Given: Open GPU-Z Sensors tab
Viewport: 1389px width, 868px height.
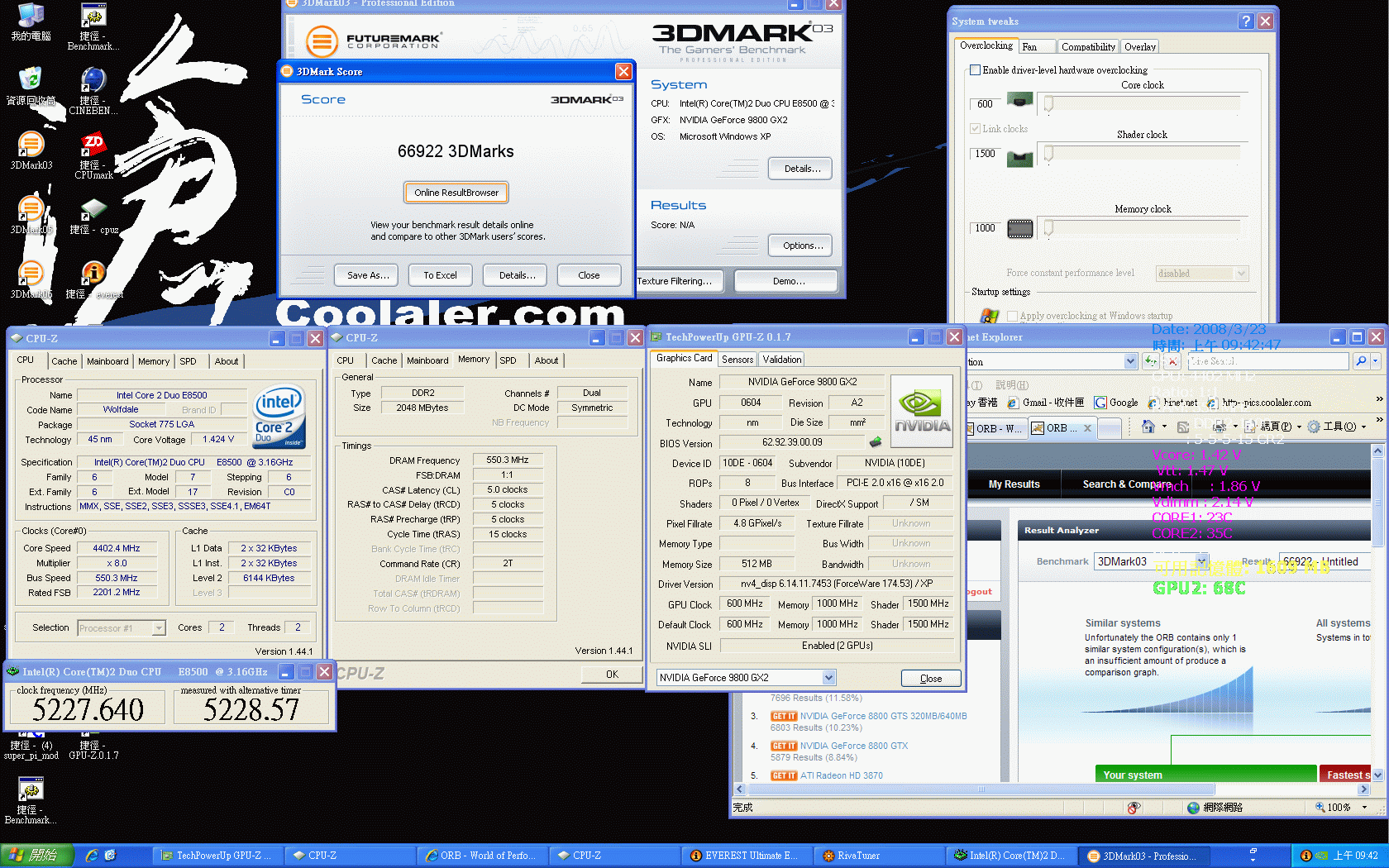Looking at the screenshot, I should click(737, 360).
